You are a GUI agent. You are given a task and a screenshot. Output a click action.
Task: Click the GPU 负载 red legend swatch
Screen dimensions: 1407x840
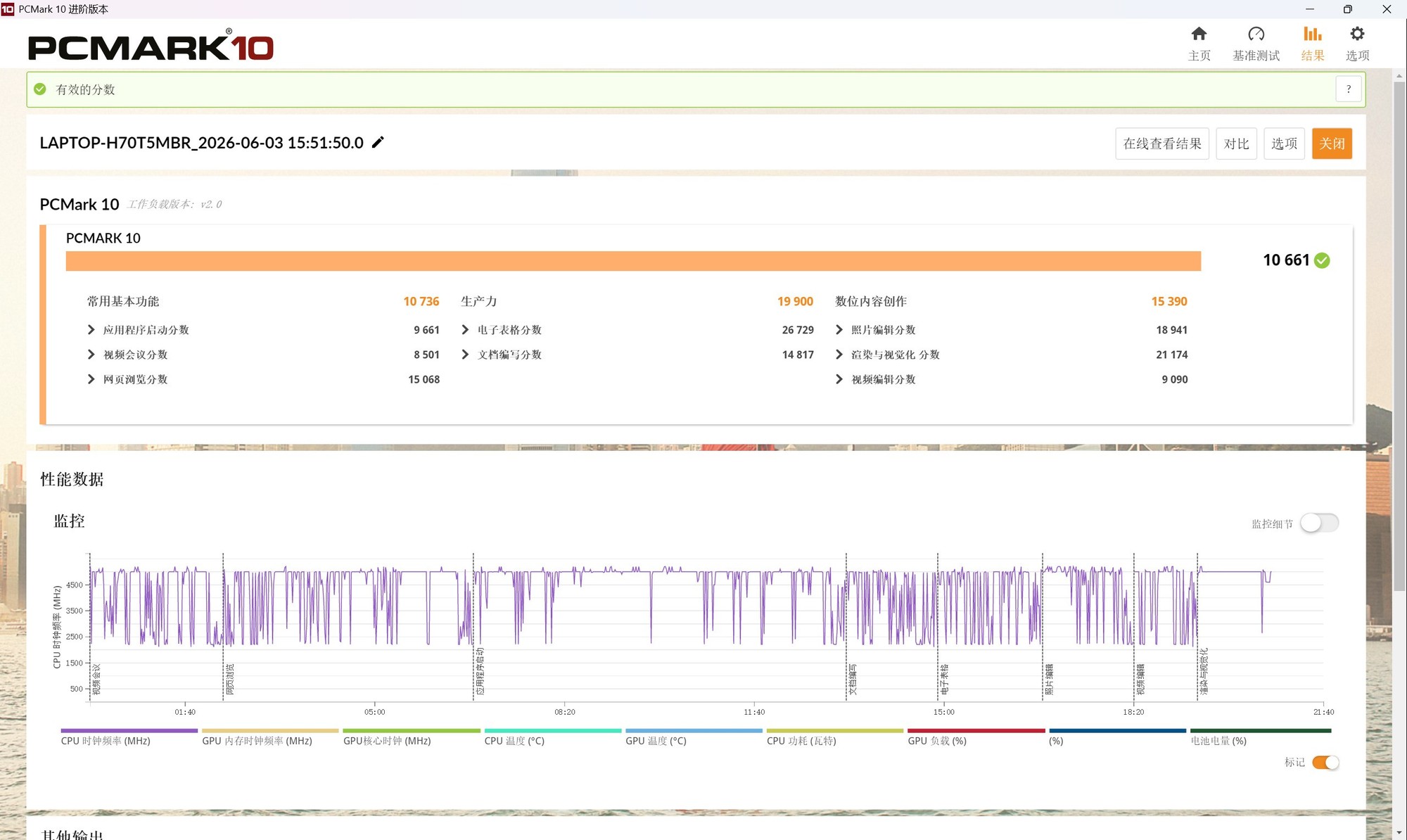tap(976, 730)
